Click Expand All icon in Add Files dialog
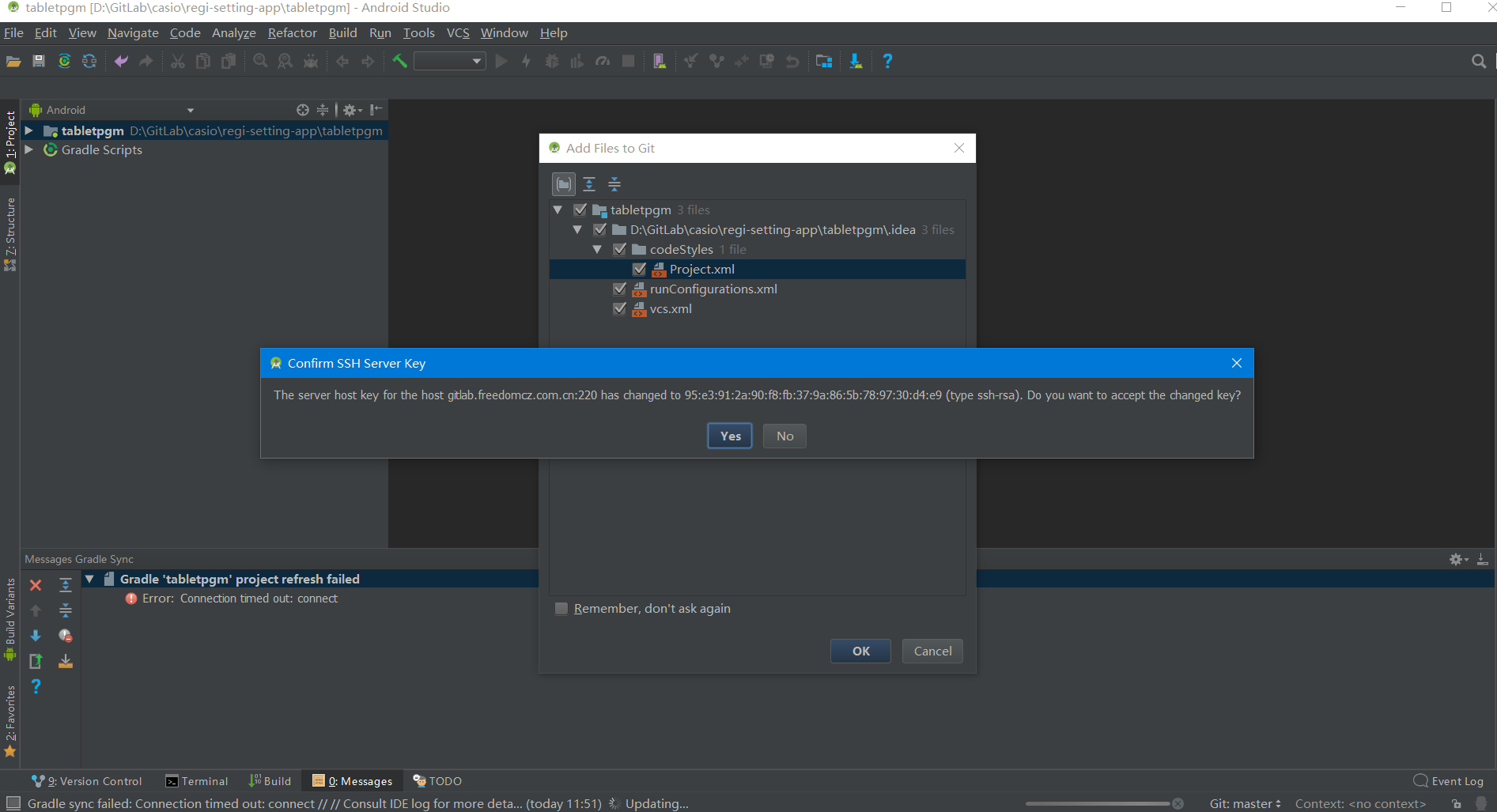The height and width of the screenshot is (812, 1497). point(589,184)
